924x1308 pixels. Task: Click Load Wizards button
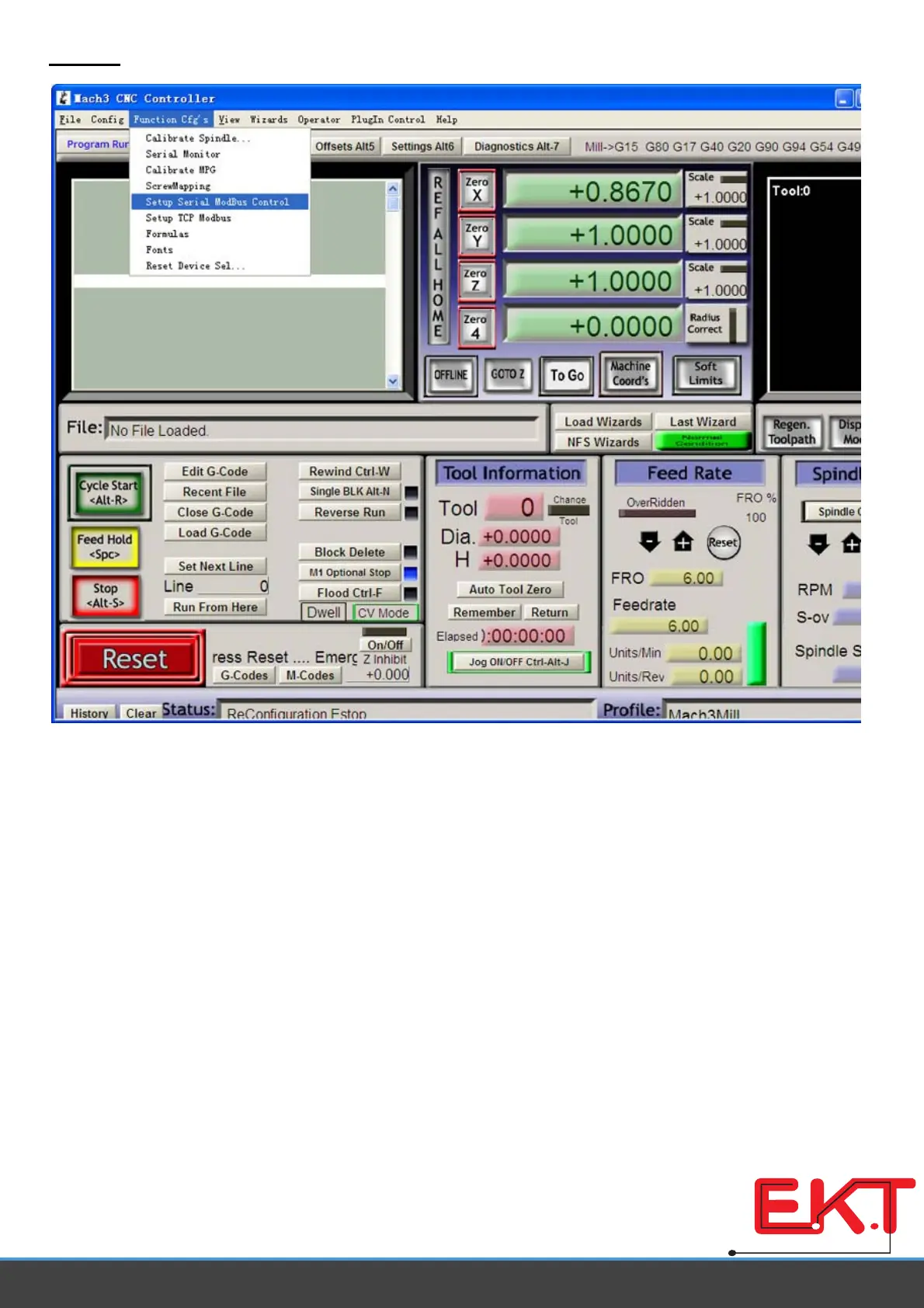pos(603,422)
